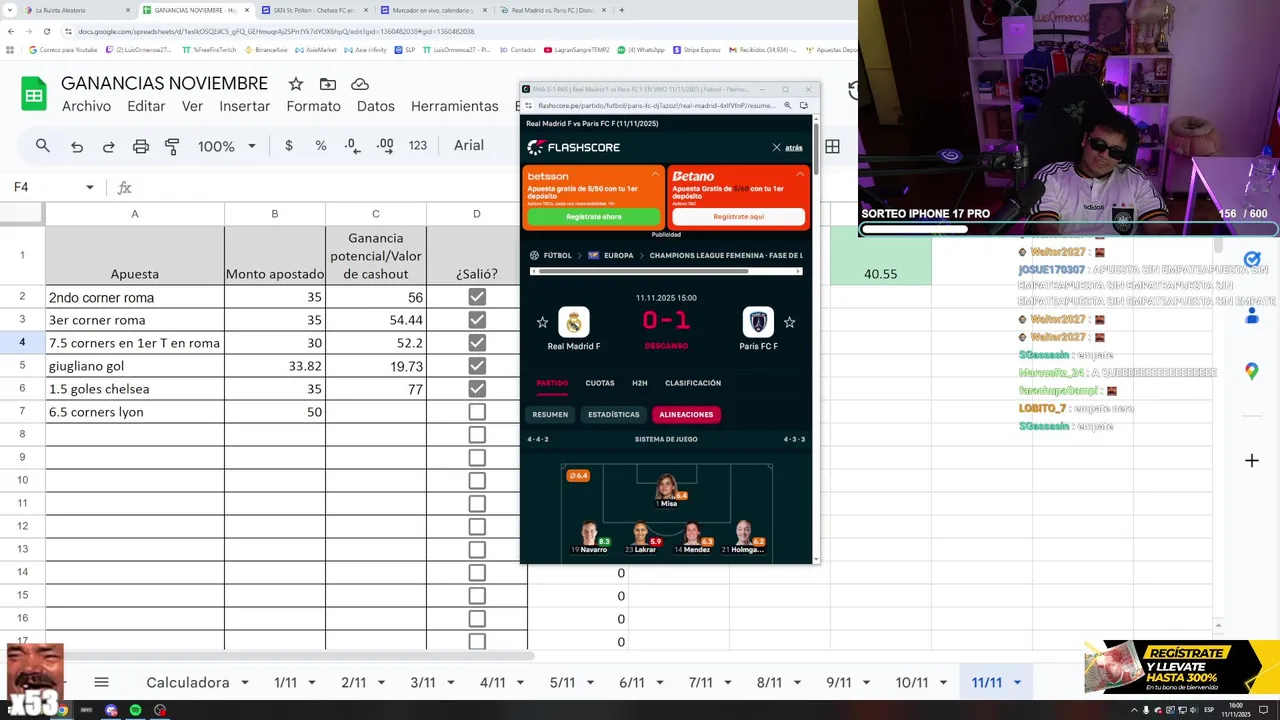Open Contacts in the side panel
Image resolution: width=1280 pixels, height=720 pixels.
click(x=1251, y=315)
